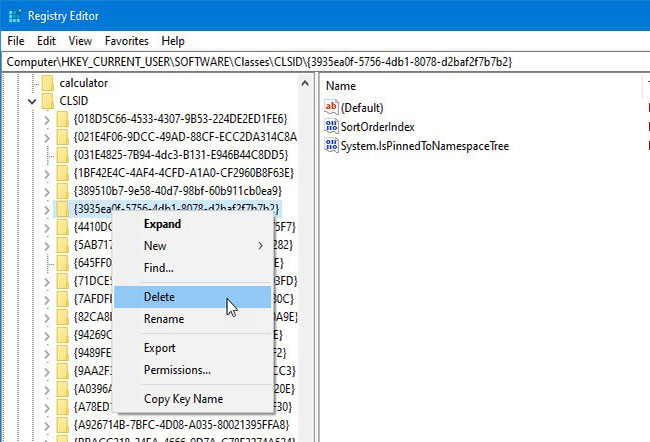Select Copy Key Name option
The image size is (650, 442).
(183, 399)
